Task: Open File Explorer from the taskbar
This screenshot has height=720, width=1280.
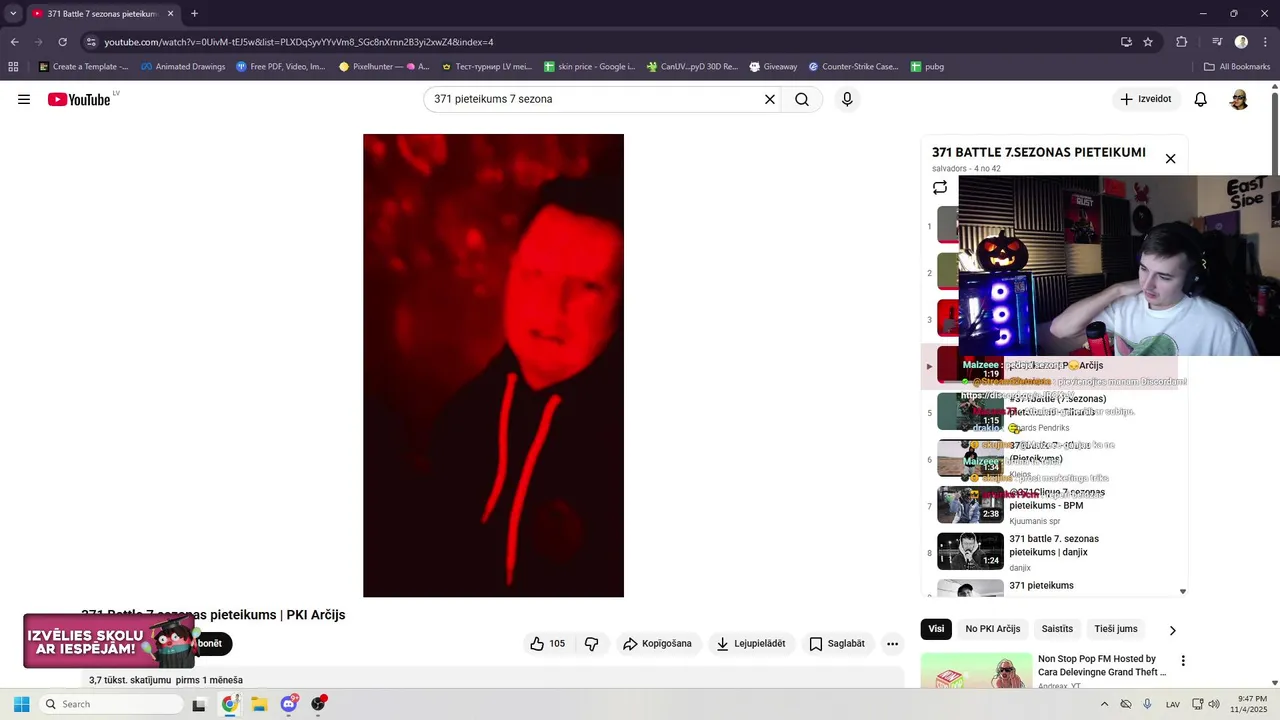Action: point(259,704)
